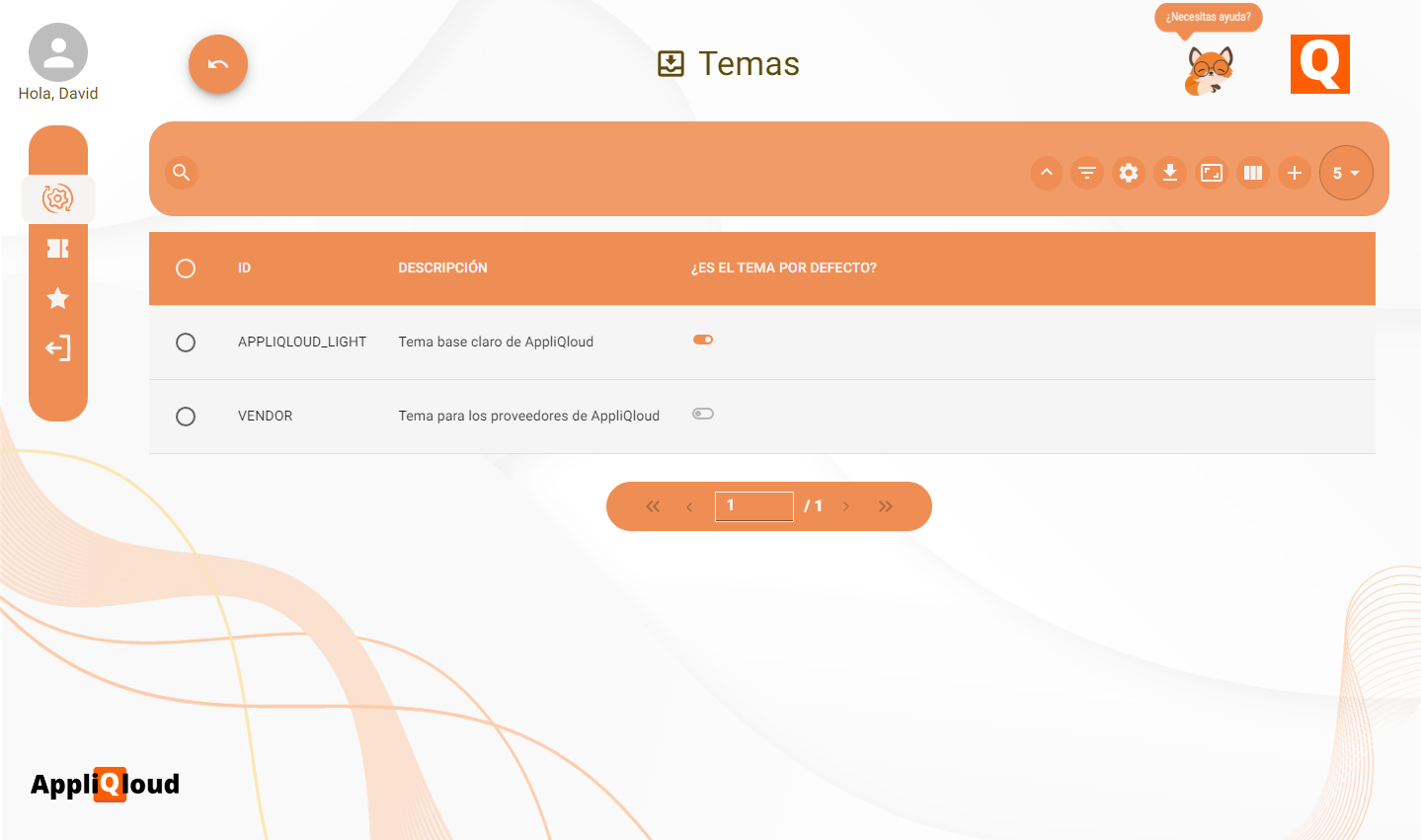
Task: Open the column visibility icon
Action: [x=1253, y=173]
